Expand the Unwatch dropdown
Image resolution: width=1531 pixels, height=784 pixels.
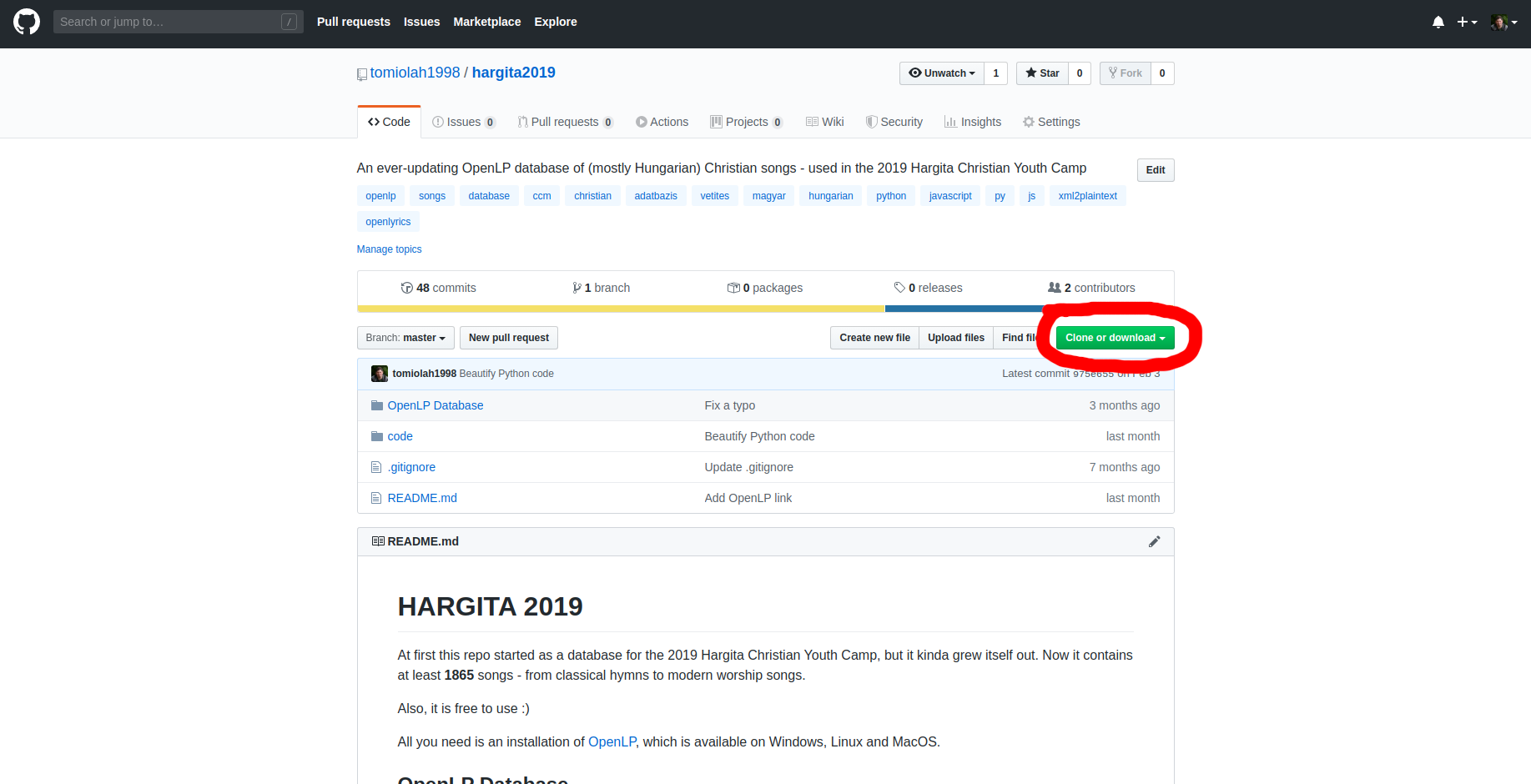[942, 73]
